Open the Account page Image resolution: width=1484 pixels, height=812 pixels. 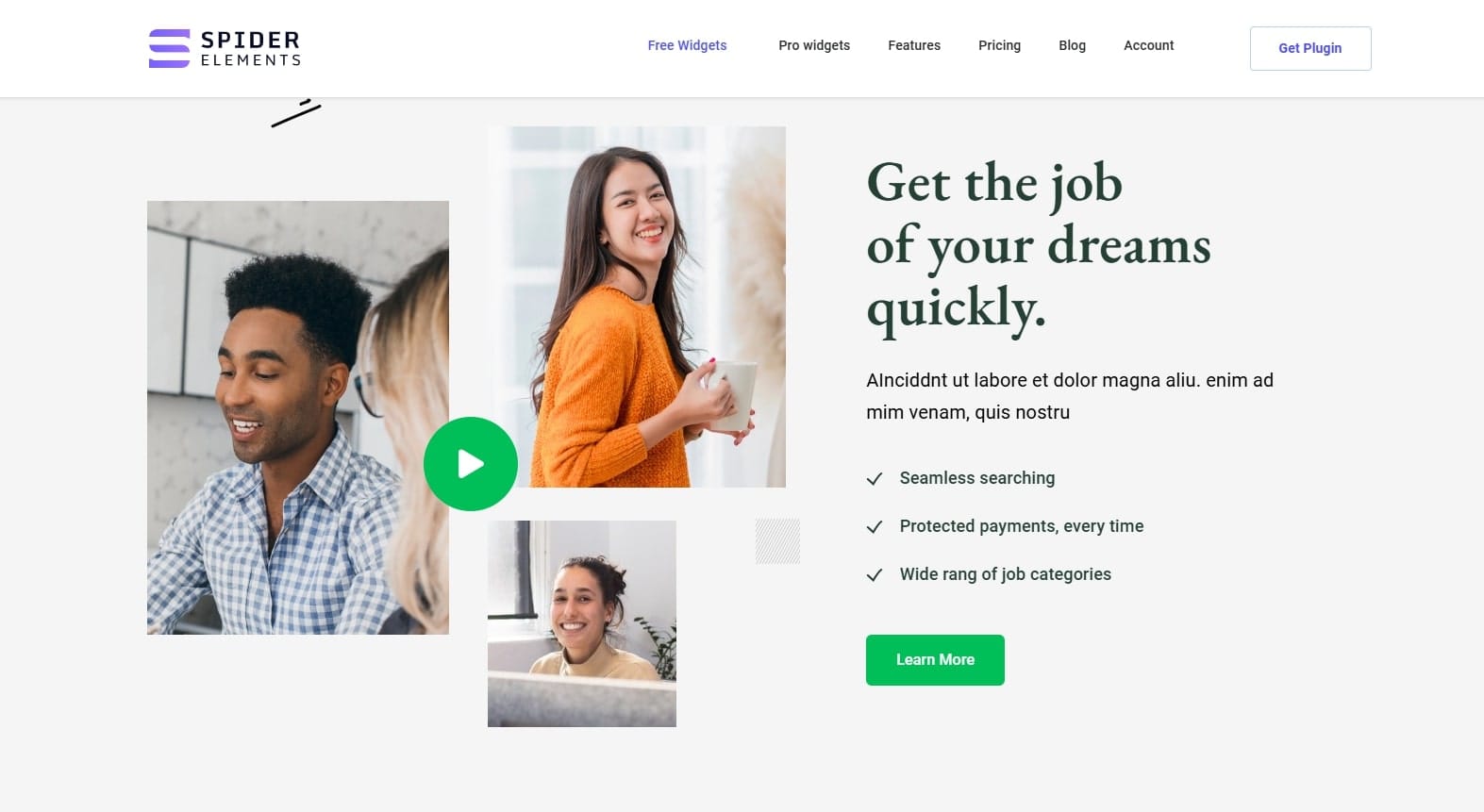click(1148, 45)
